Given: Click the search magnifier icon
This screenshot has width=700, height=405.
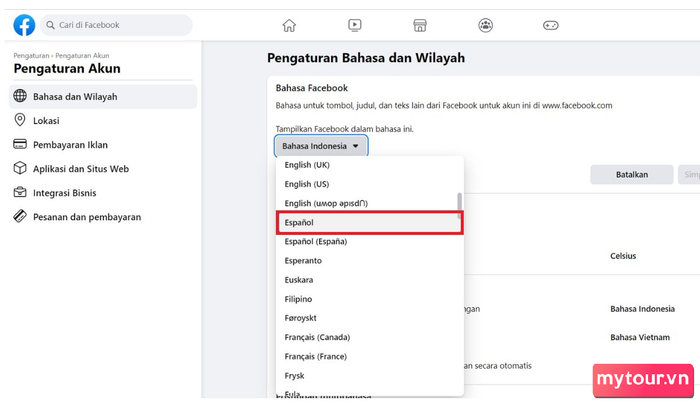Looking at the screenshot, I should point(50,25).
